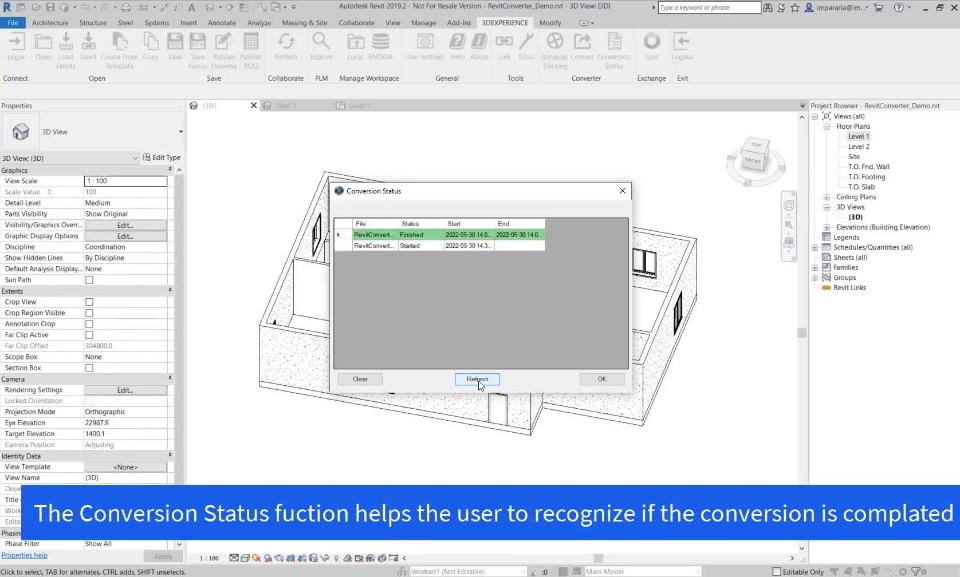The image size is (960, 577).
Task: Toggle the Crop View checkbox
Action: (x=89, y=302)
